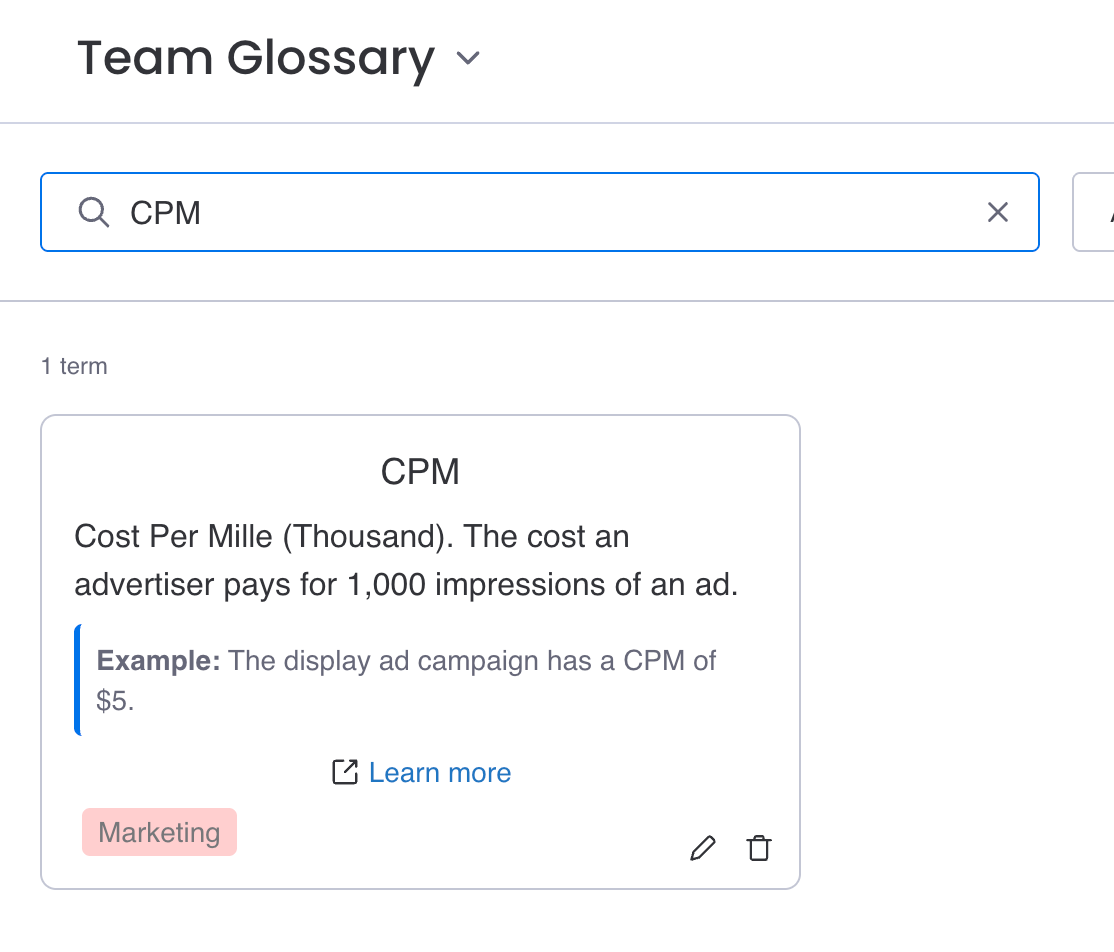Screen dimensions: 1114x952
Task: Click the "$5." text in the example
Action: [115, 701]
